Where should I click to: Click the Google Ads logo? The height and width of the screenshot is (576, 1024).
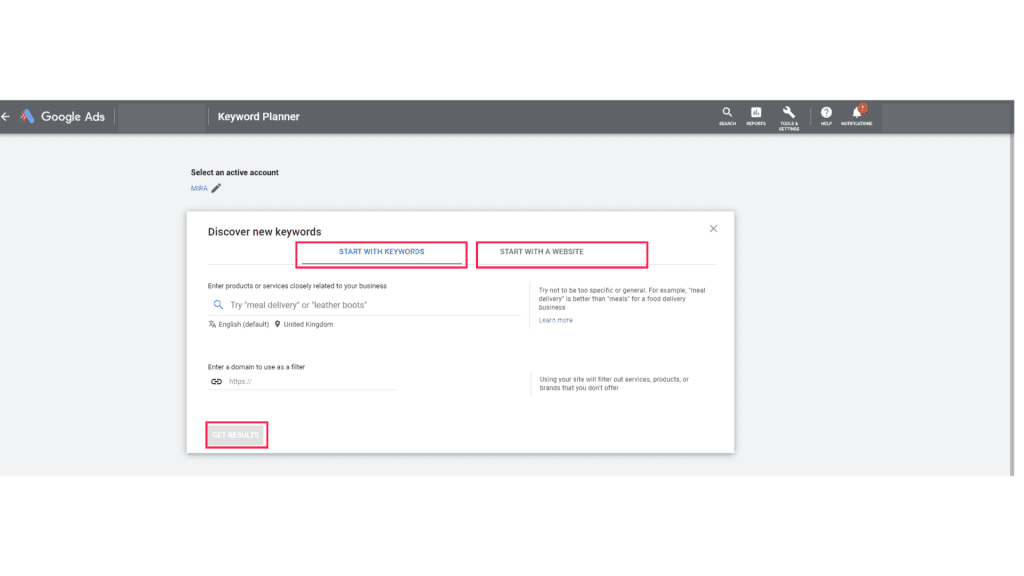[x=60, y=116]
